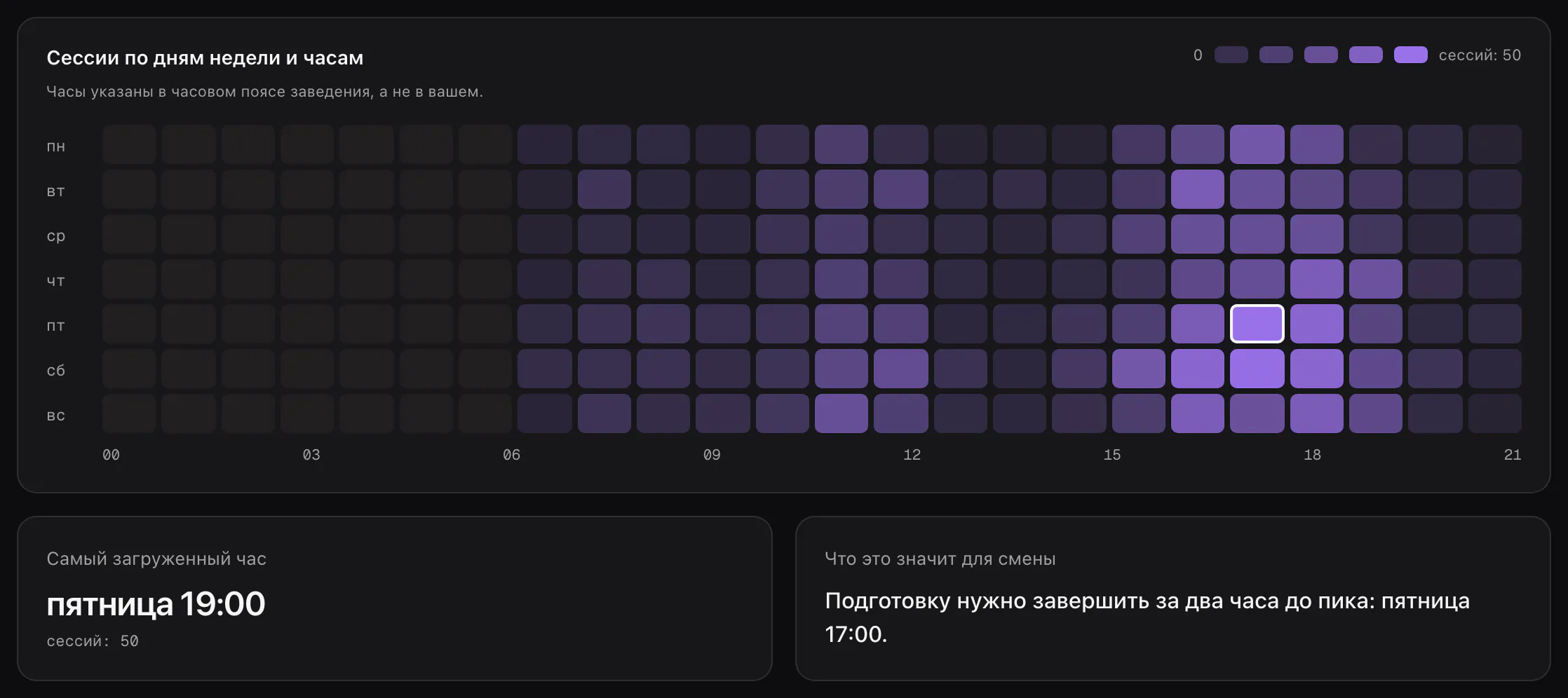
Task: Open the Что это значит для смены card
Action: pos(1173,598)
